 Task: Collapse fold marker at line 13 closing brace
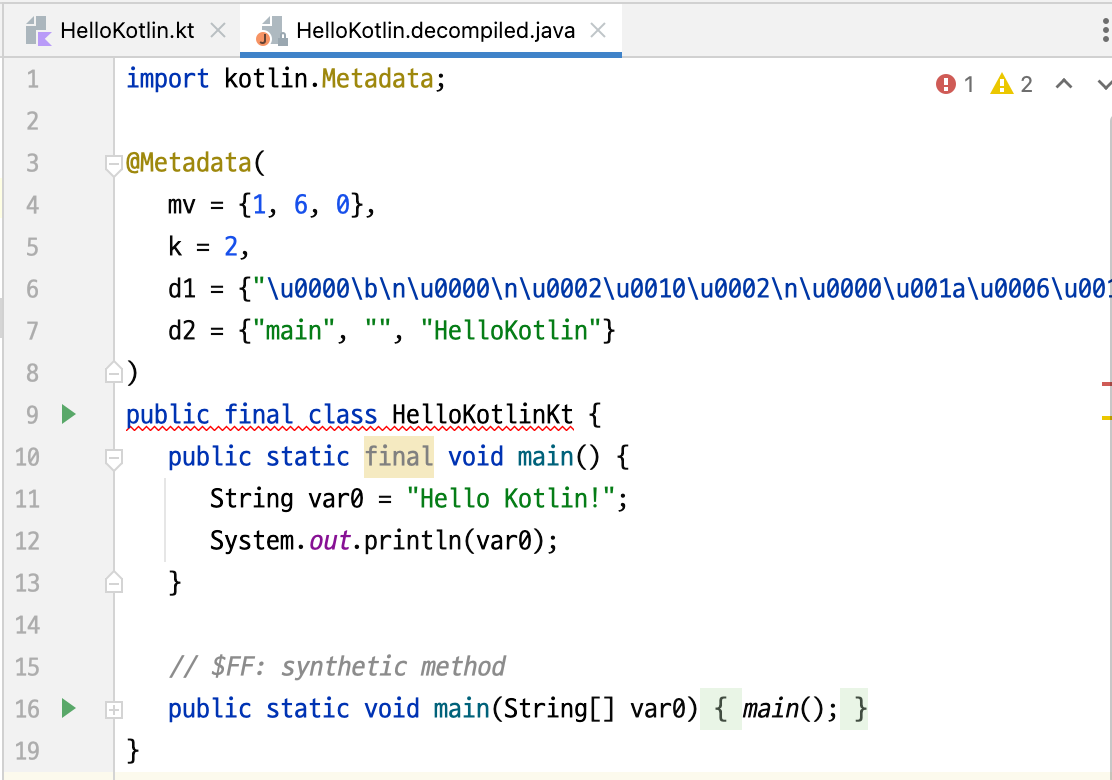coord(113,583)
